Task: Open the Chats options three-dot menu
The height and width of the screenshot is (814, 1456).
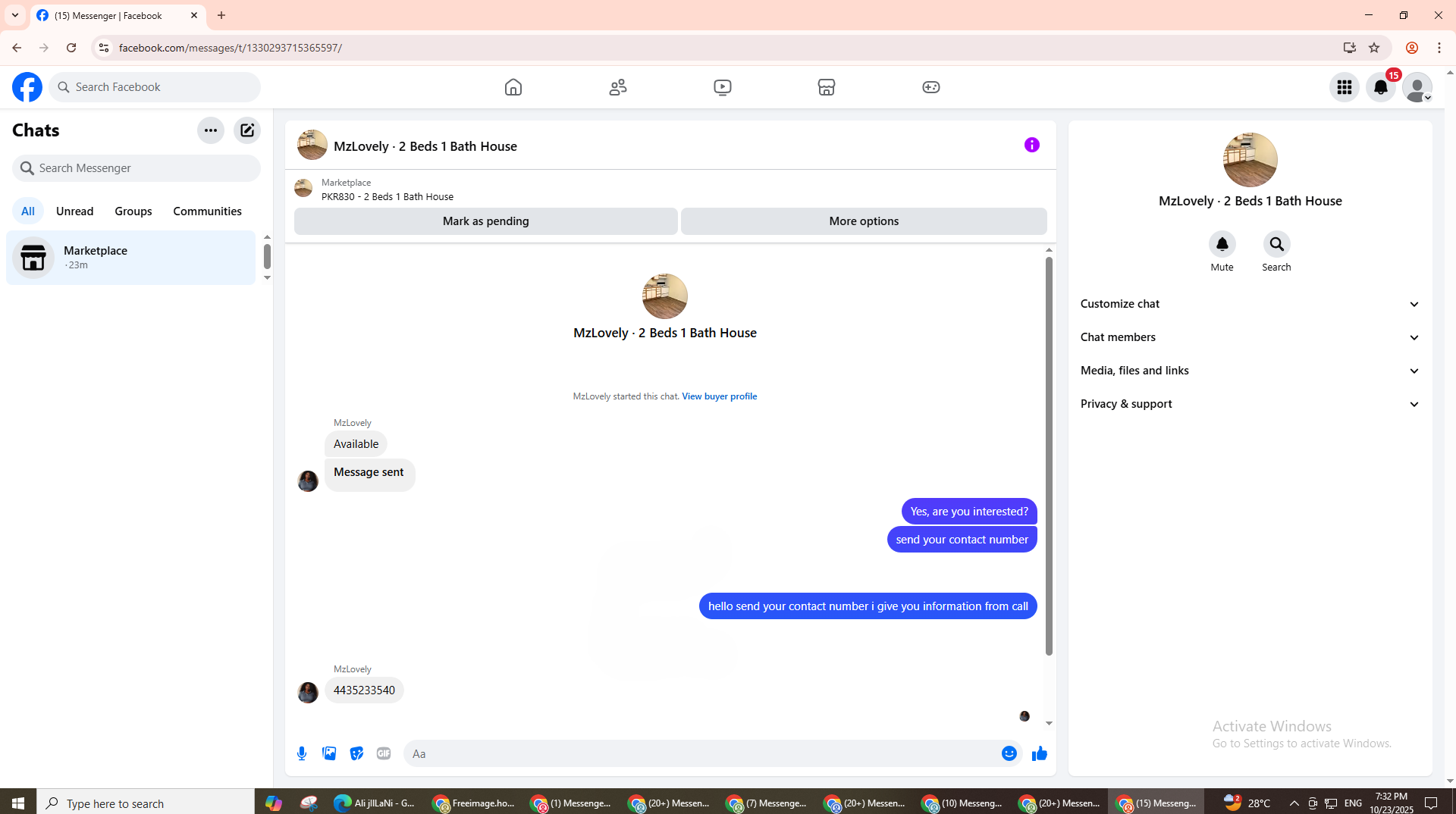Action: pyautogui.click(x=211, y=130)
